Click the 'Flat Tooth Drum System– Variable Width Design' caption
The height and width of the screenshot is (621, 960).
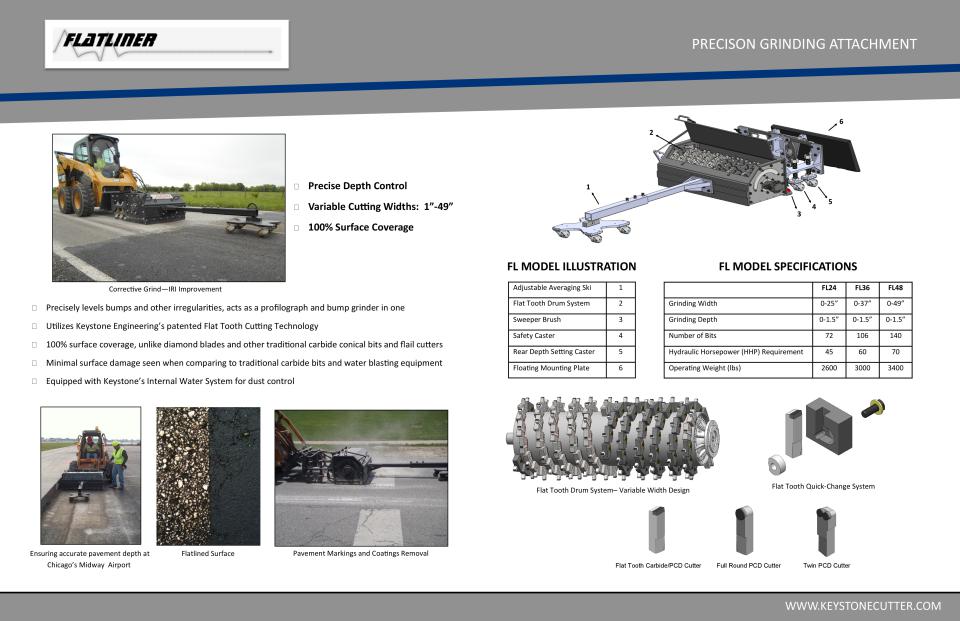pyautogui.click(x=613, y=490)
